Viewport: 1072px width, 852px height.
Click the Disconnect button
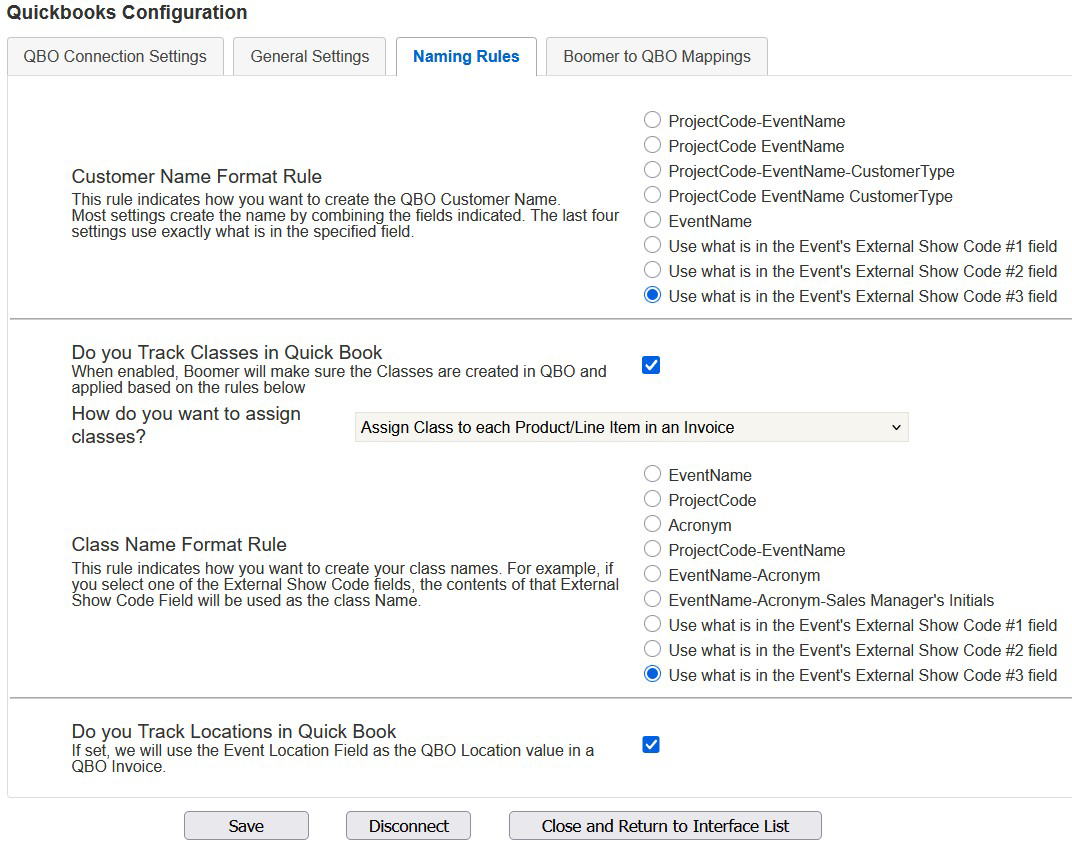coord(408,826)
